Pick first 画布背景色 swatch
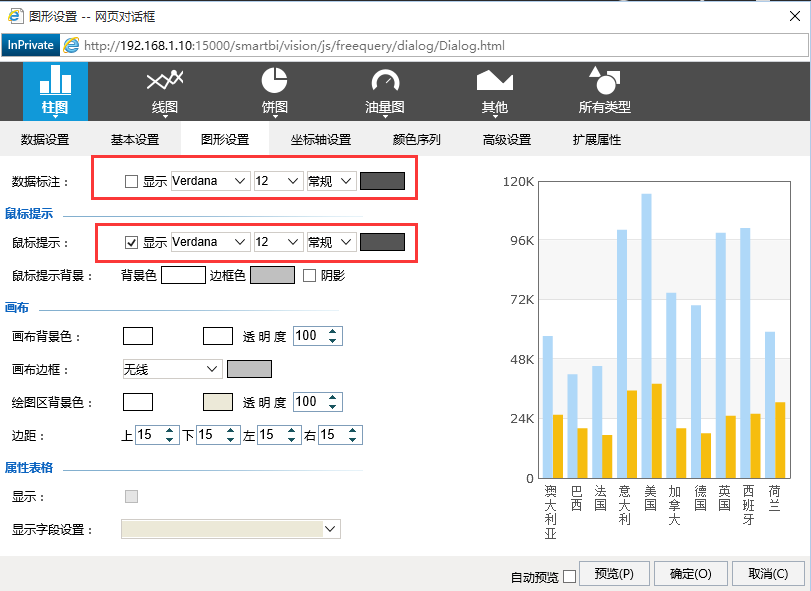The height and width of the screenshot is (591, 811). pyautogui.click(x=138, y=336)
